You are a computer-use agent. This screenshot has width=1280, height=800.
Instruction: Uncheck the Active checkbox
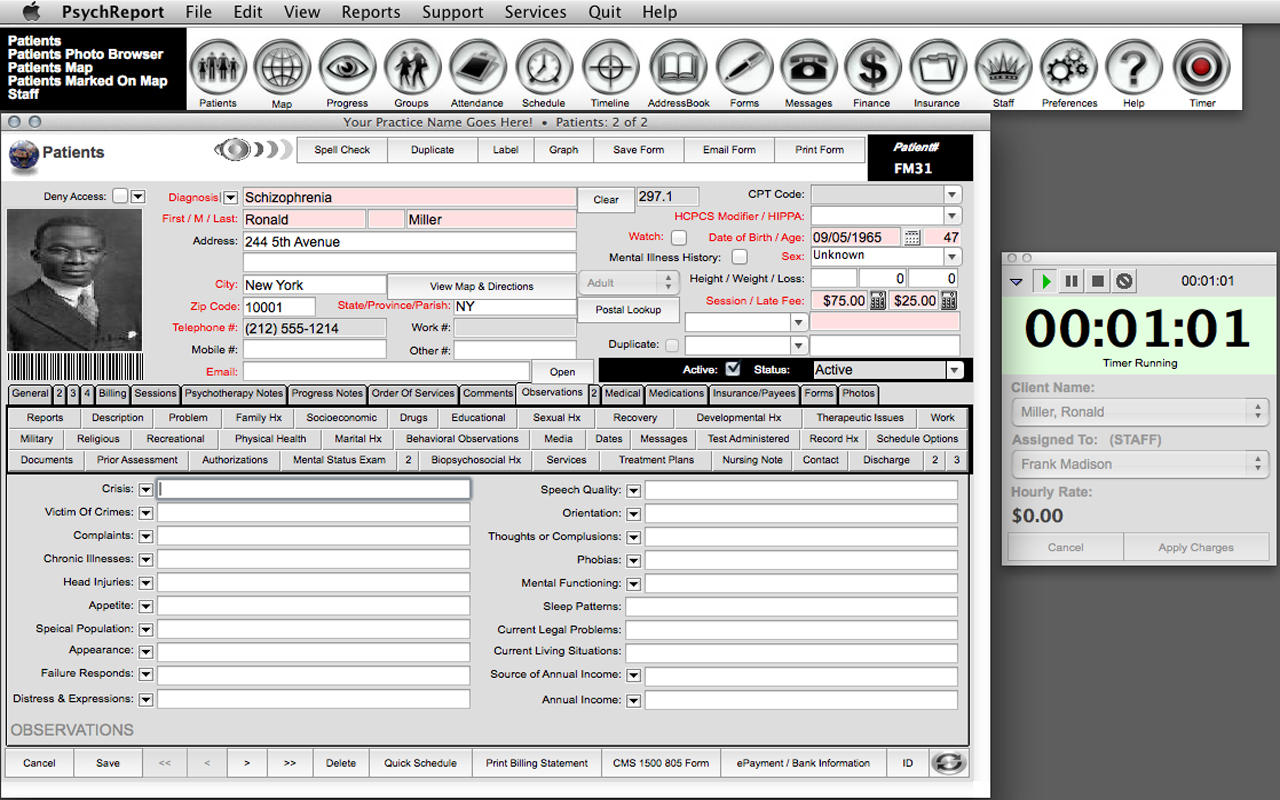(733, 369)
